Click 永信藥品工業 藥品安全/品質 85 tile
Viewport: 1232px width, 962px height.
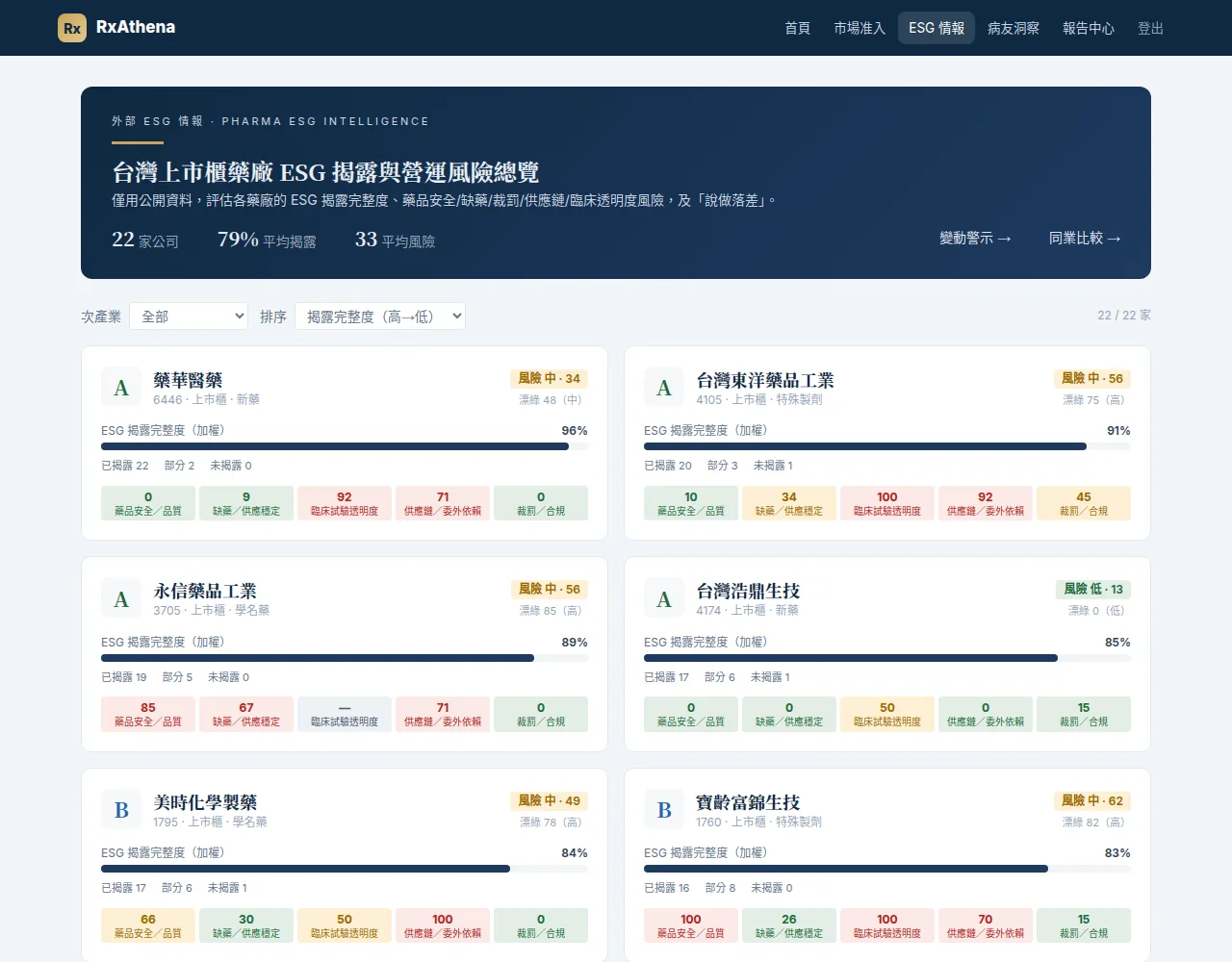(148, 714)
